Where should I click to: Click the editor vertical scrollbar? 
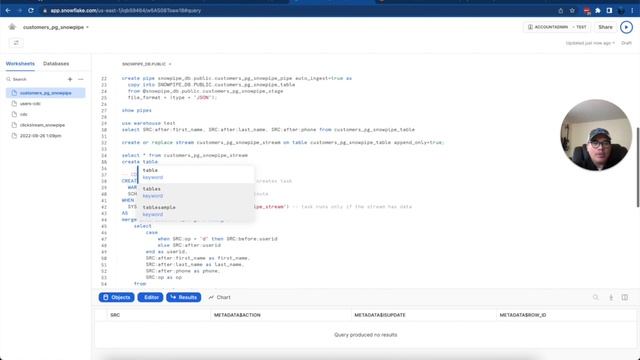638,168
